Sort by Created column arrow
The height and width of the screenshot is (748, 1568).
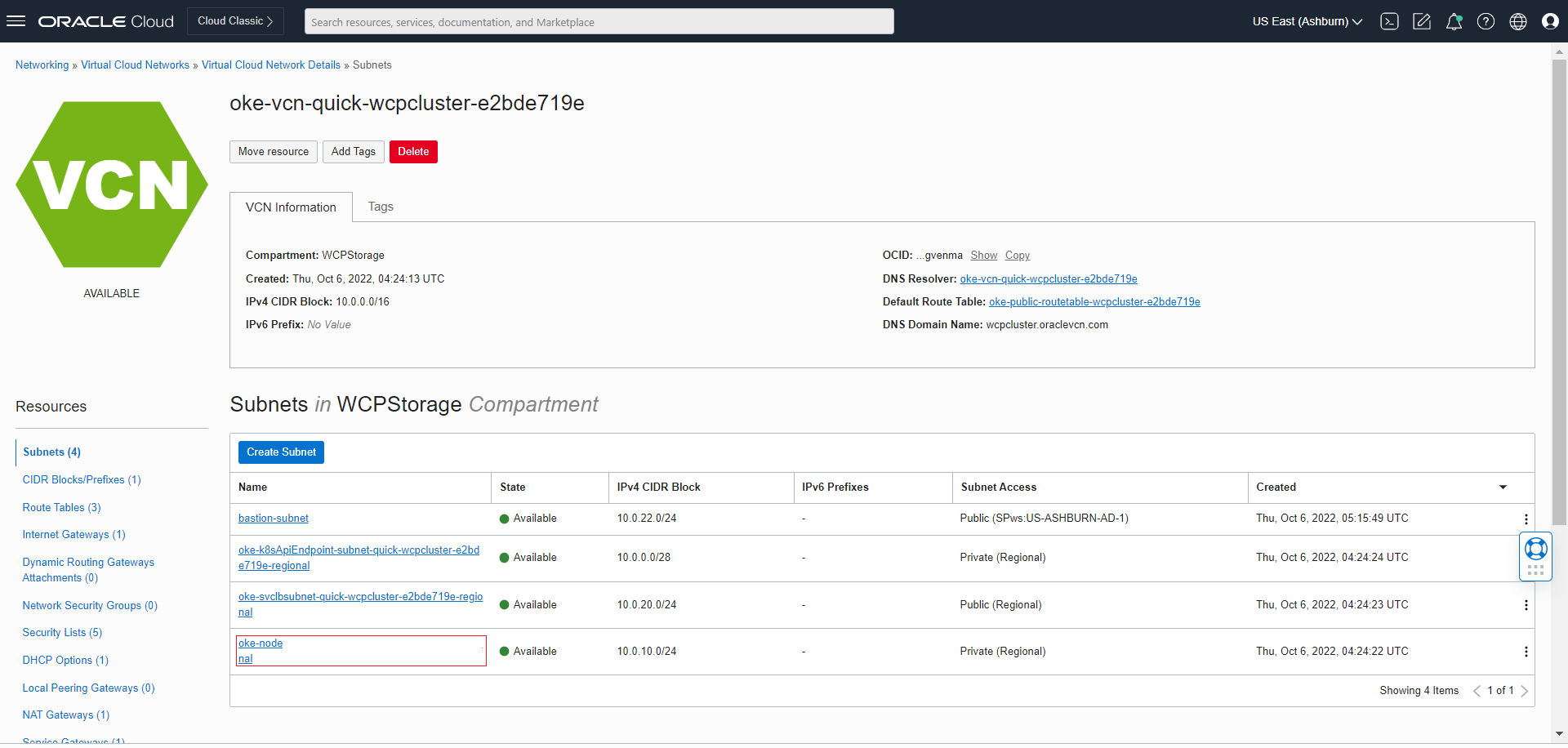[x=1503, y=488]
